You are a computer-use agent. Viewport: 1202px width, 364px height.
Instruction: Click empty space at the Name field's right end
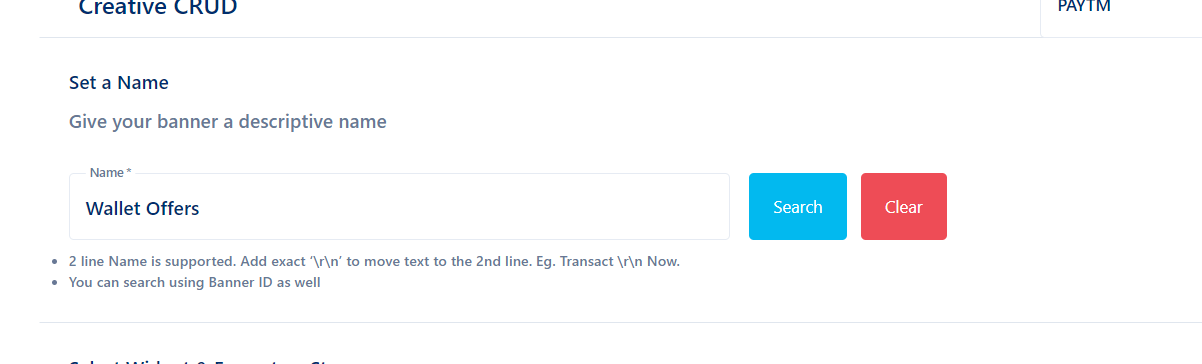(680, 208)
